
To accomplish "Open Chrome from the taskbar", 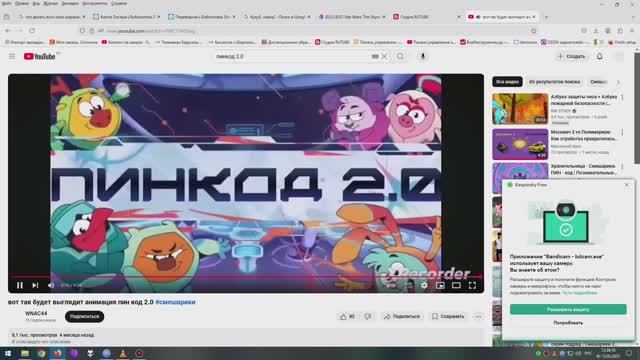I will 41,353.
